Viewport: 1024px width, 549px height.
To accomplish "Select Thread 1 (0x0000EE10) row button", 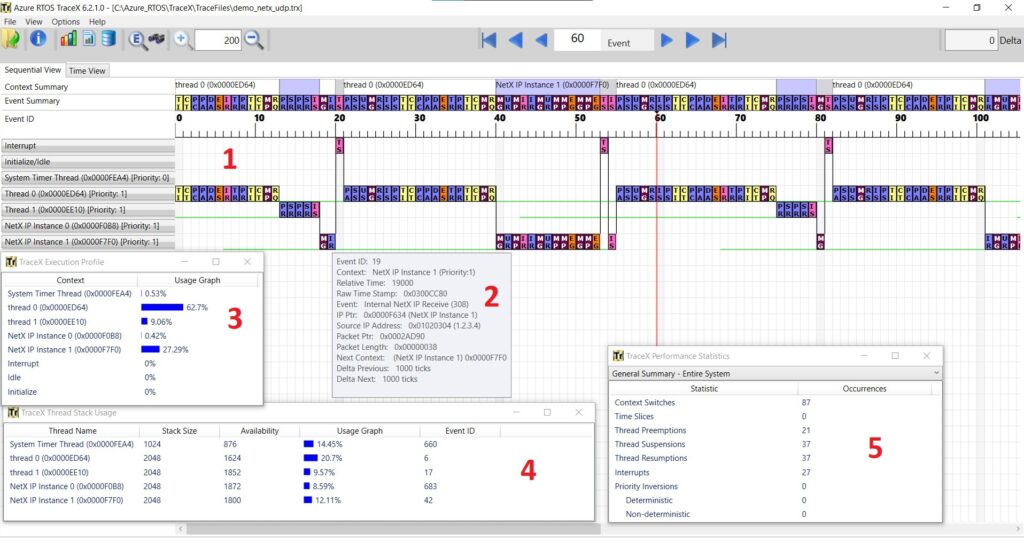I will click(88, 210).
